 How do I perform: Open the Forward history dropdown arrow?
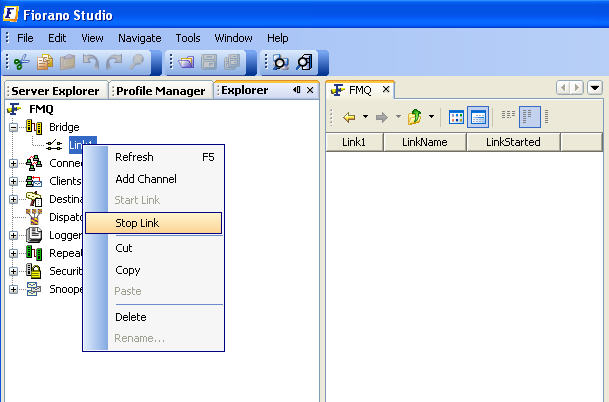pyautogui.click(x=398, y=117)
